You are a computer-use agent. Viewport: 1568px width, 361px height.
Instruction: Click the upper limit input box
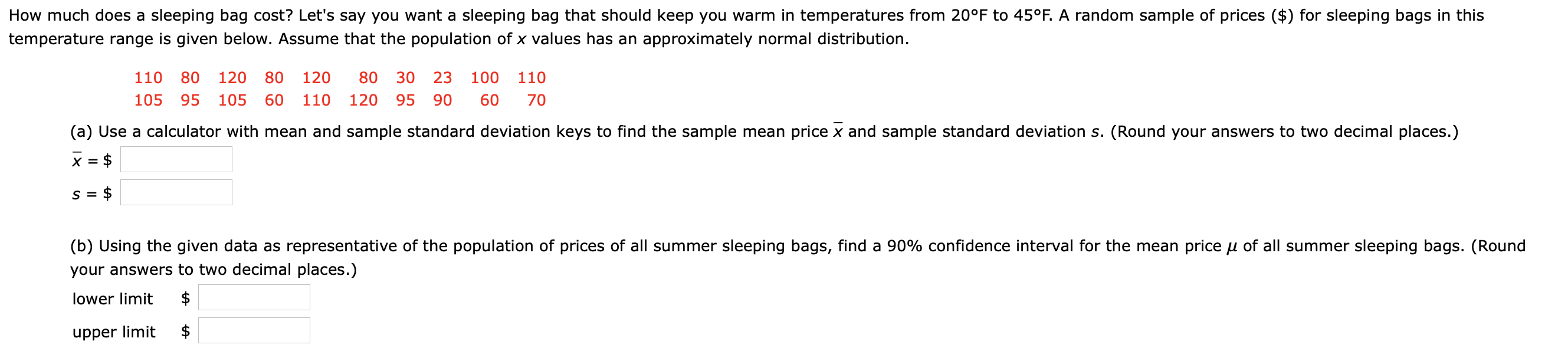tap(253, 332)
